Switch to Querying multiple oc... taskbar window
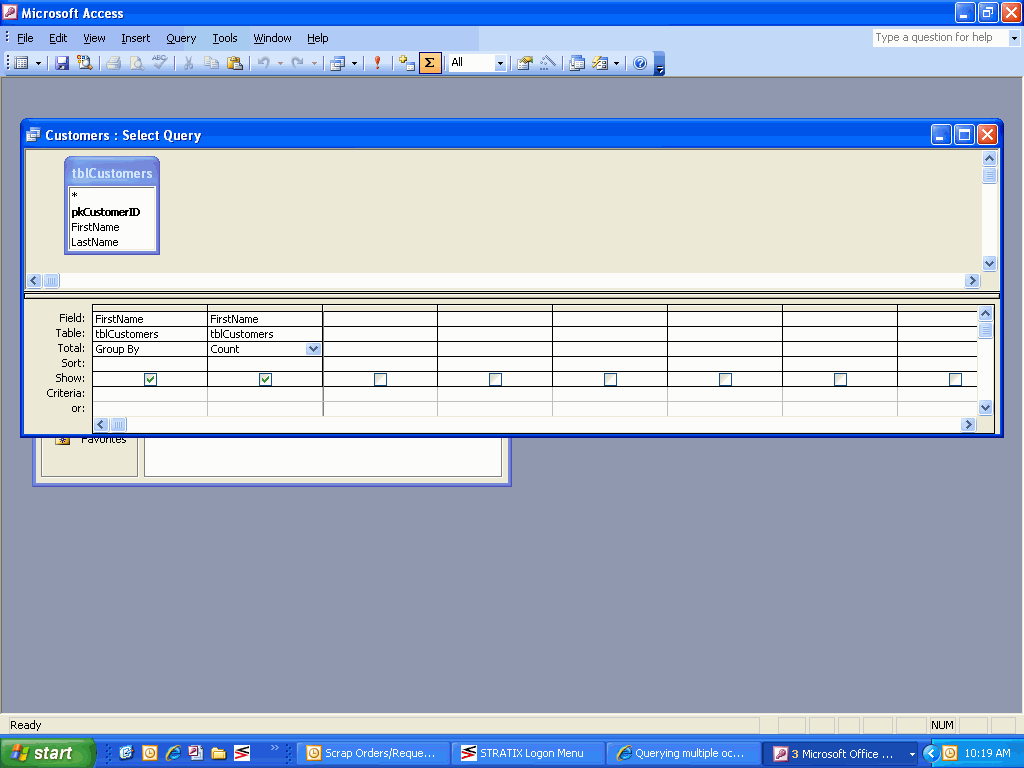1024x768 pixels. click(682, 754)
